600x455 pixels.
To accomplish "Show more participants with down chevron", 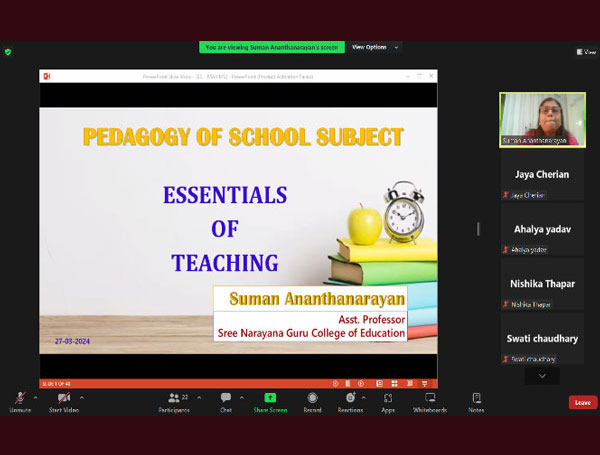I will (542, 376).
